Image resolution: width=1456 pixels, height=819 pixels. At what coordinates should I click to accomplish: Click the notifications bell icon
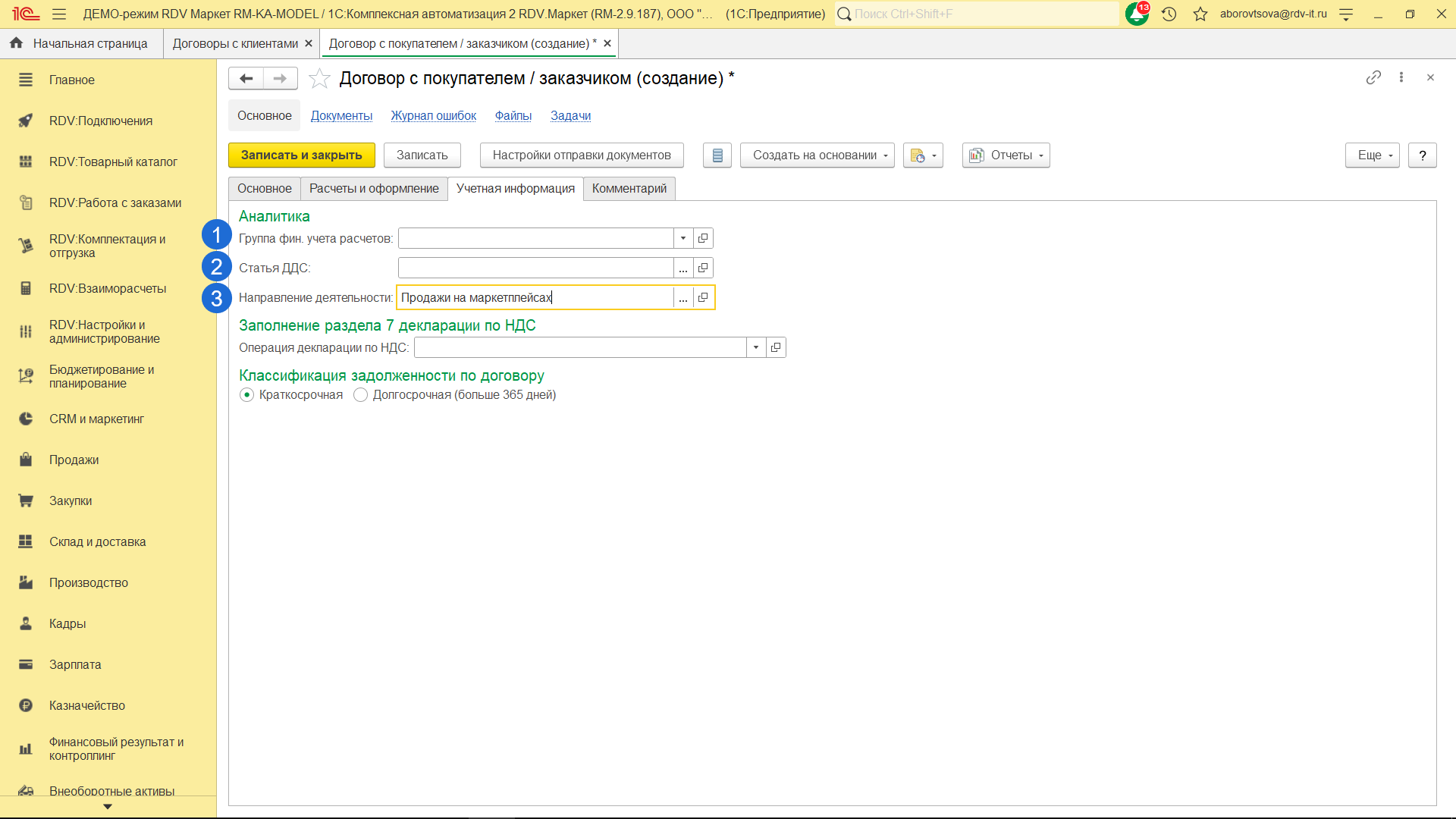coord(1136,14)
